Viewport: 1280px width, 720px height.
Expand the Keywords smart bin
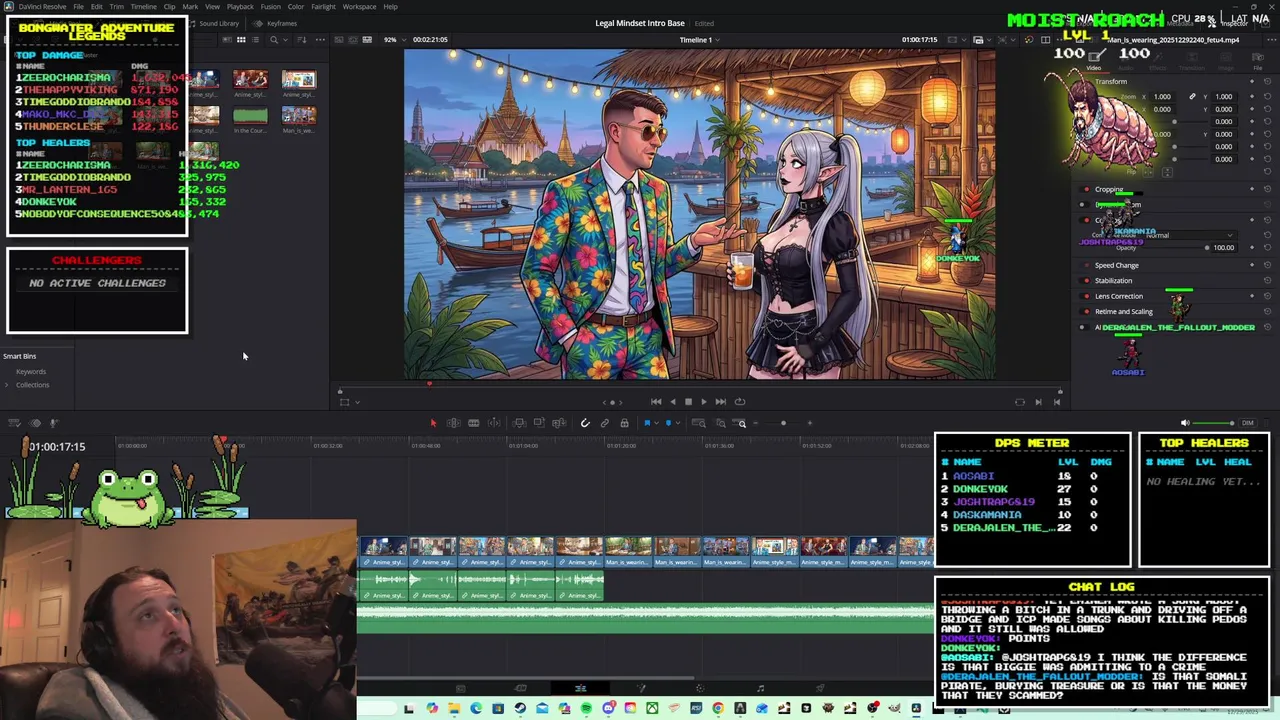pyautogui.click(x=30, y=372)
